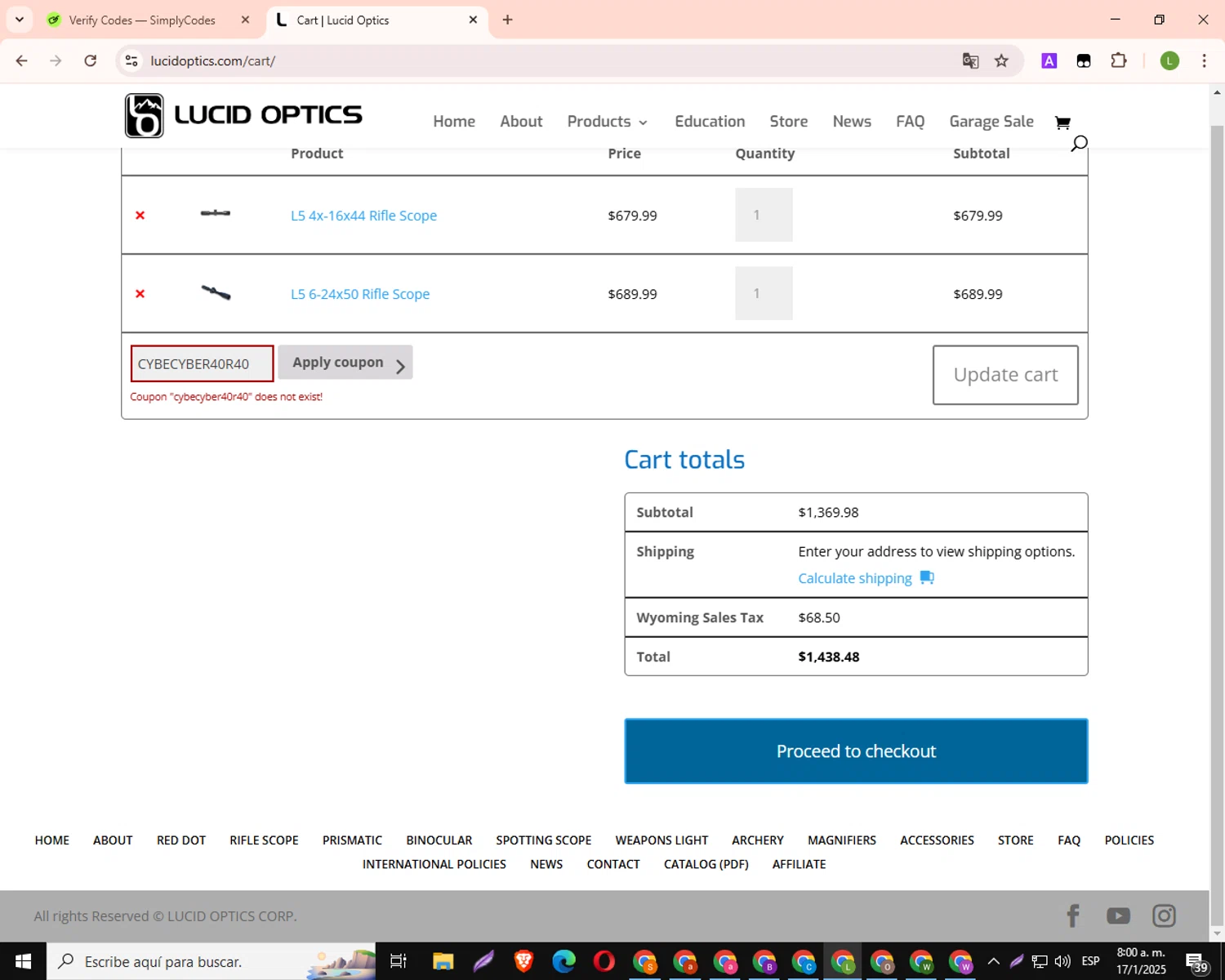Open AFFILIATE footer link

(800, 864)
